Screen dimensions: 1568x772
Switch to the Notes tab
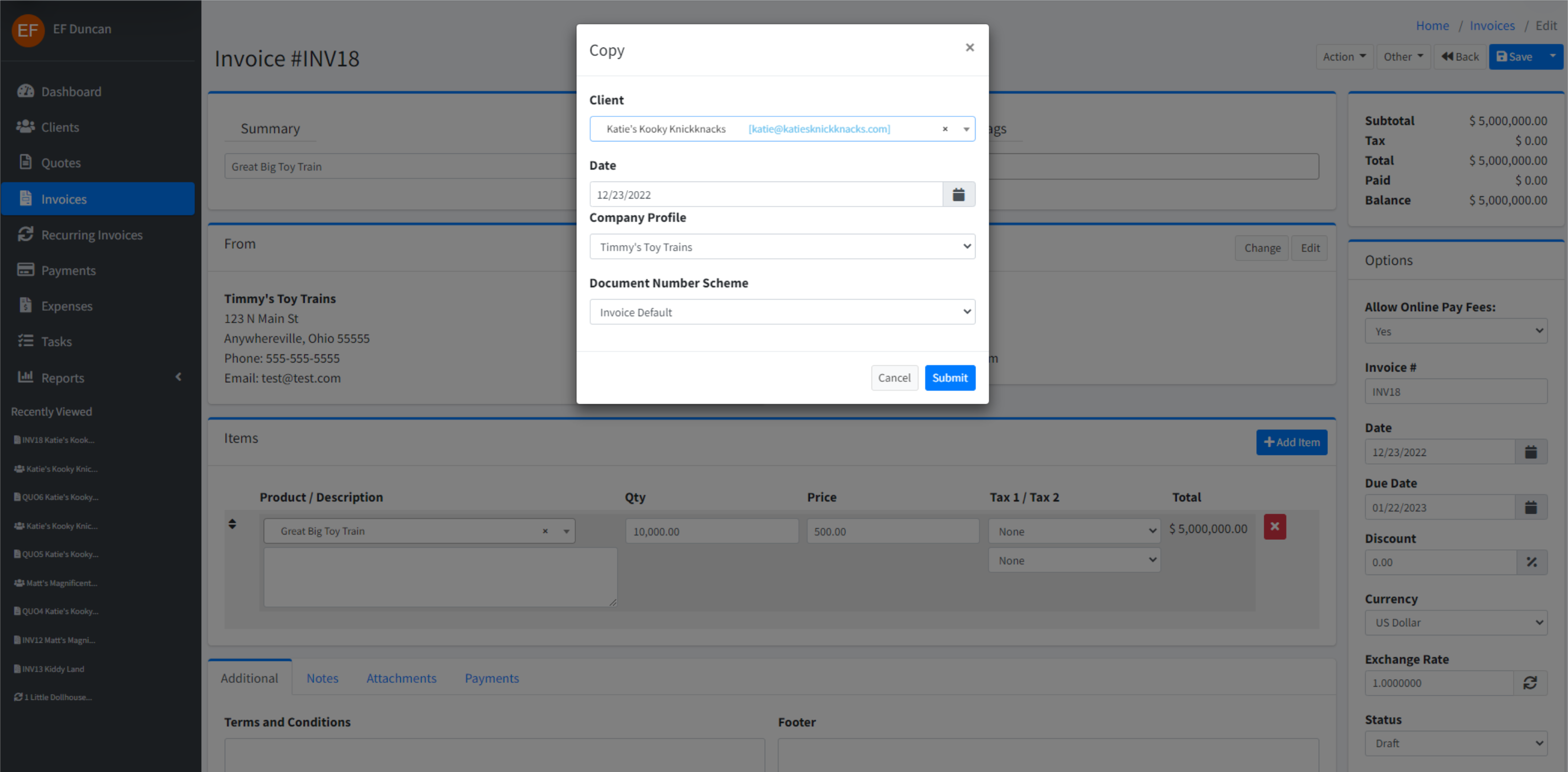(x=322, y=678)
